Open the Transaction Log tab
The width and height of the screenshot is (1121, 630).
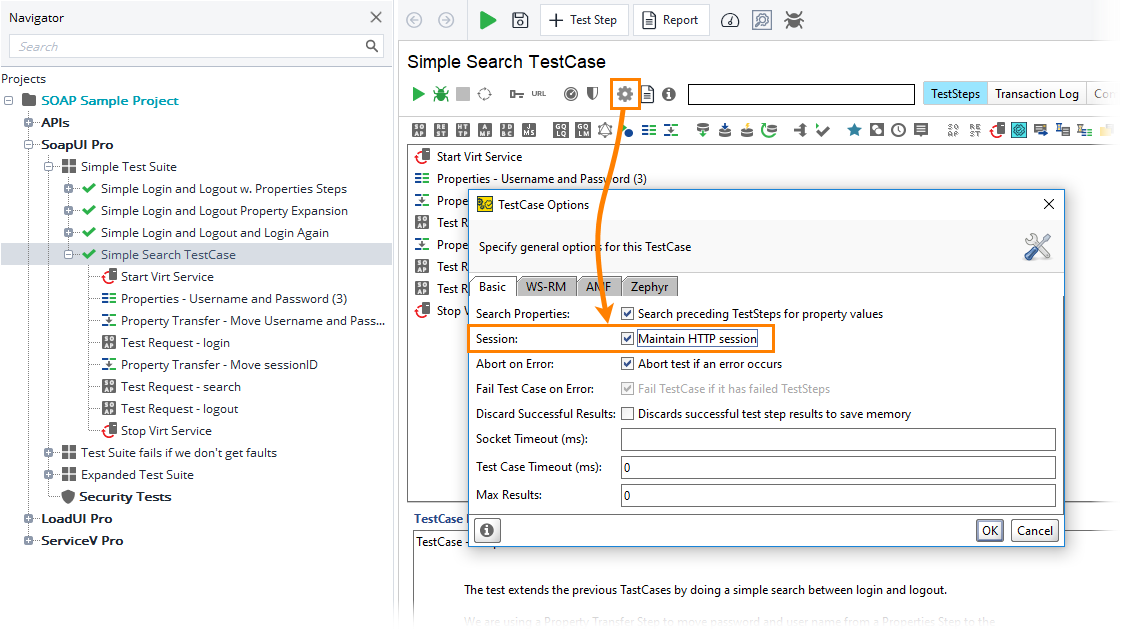coord(1037,94)
